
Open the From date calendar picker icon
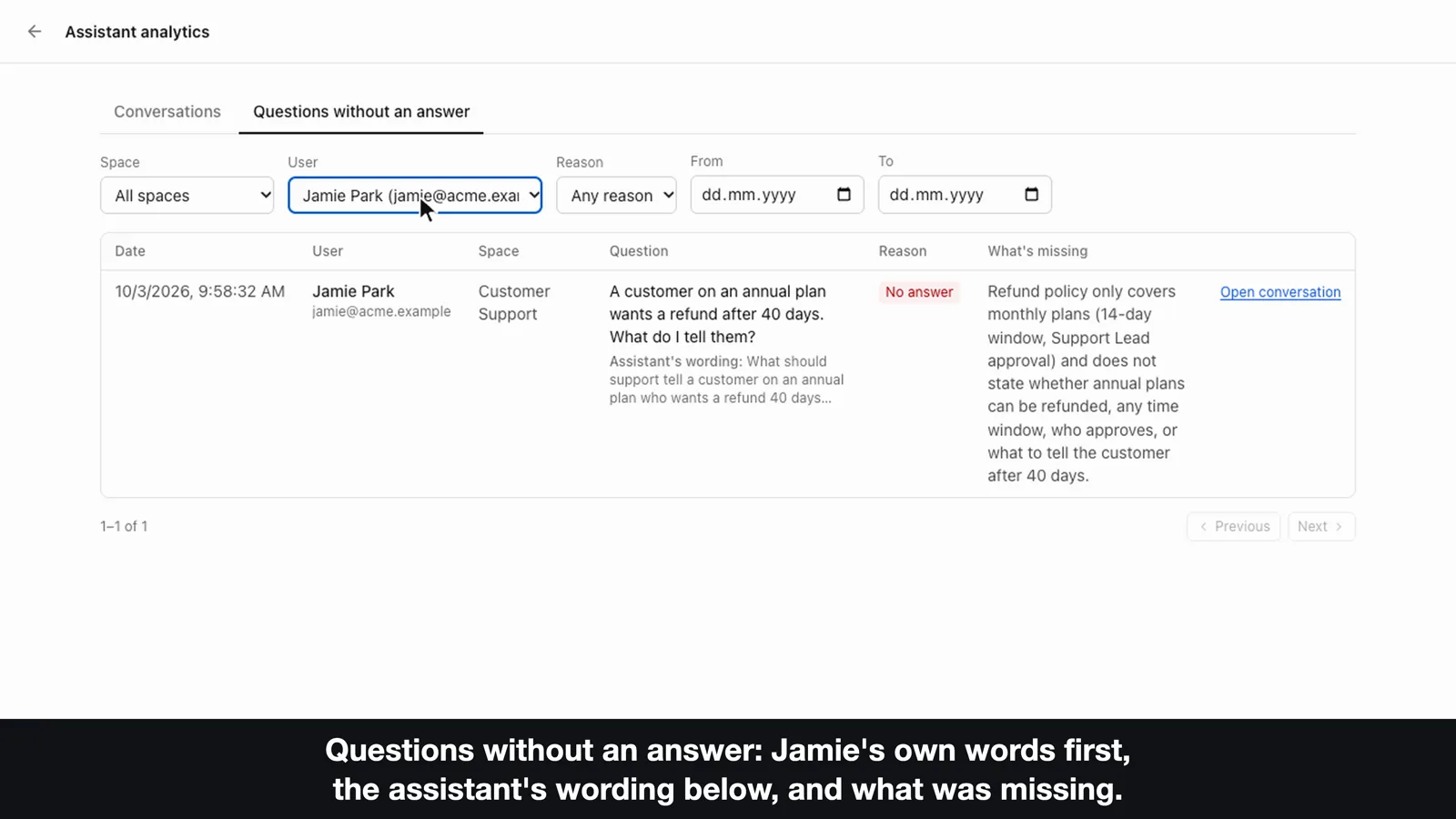point(844,195)
